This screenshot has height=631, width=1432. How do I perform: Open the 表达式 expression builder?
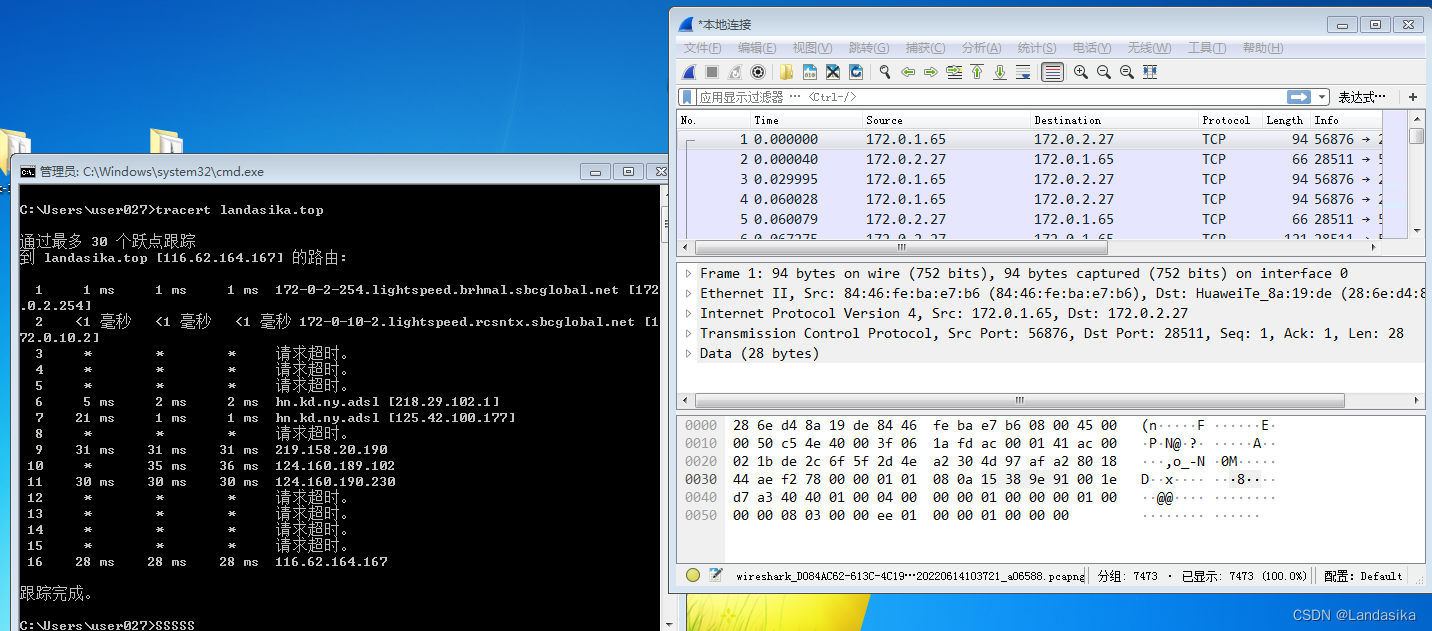point(1362,97)
